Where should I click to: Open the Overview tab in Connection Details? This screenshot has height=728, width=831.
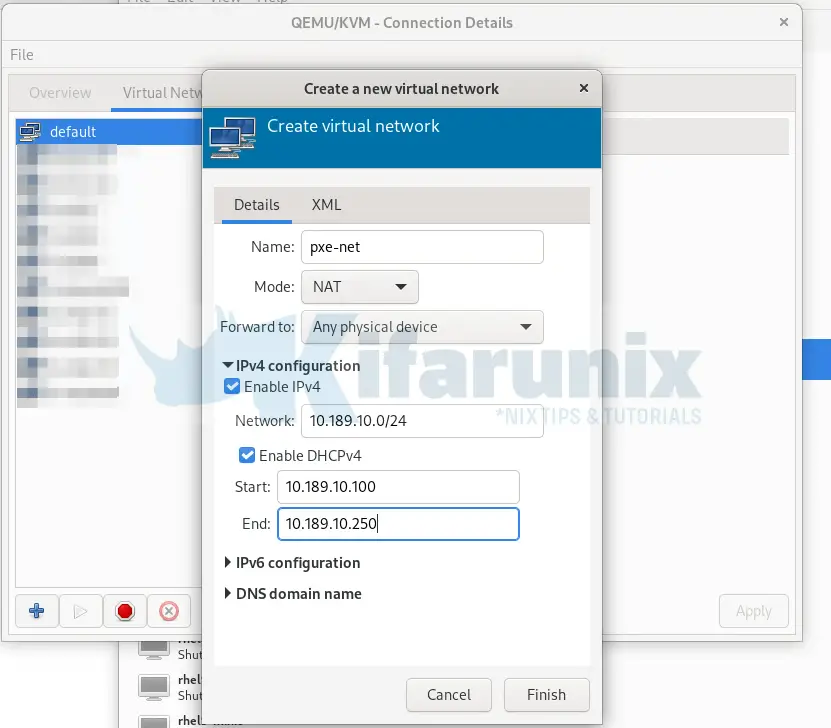point(60,93)
